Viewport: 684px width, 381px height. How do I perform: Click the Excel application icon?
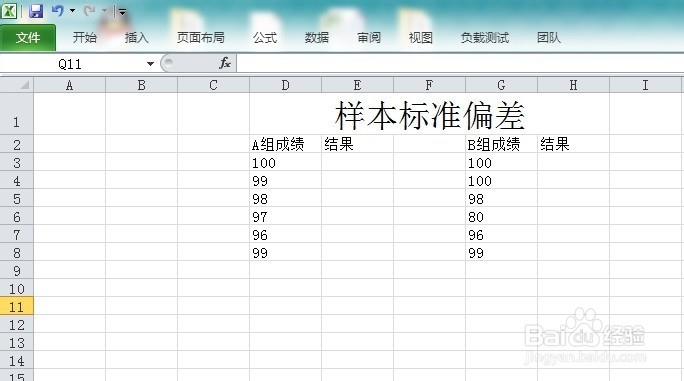pos(9,10)
